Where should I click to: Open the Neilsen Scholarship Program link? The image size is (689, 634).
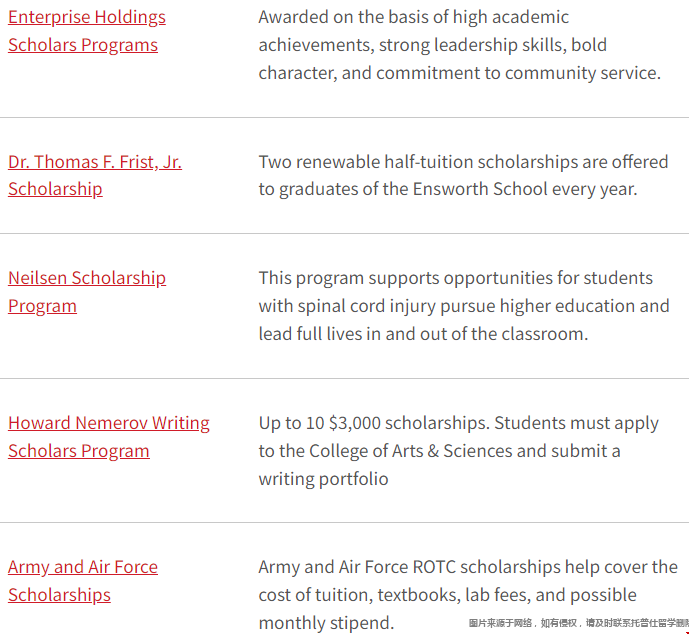87,292
